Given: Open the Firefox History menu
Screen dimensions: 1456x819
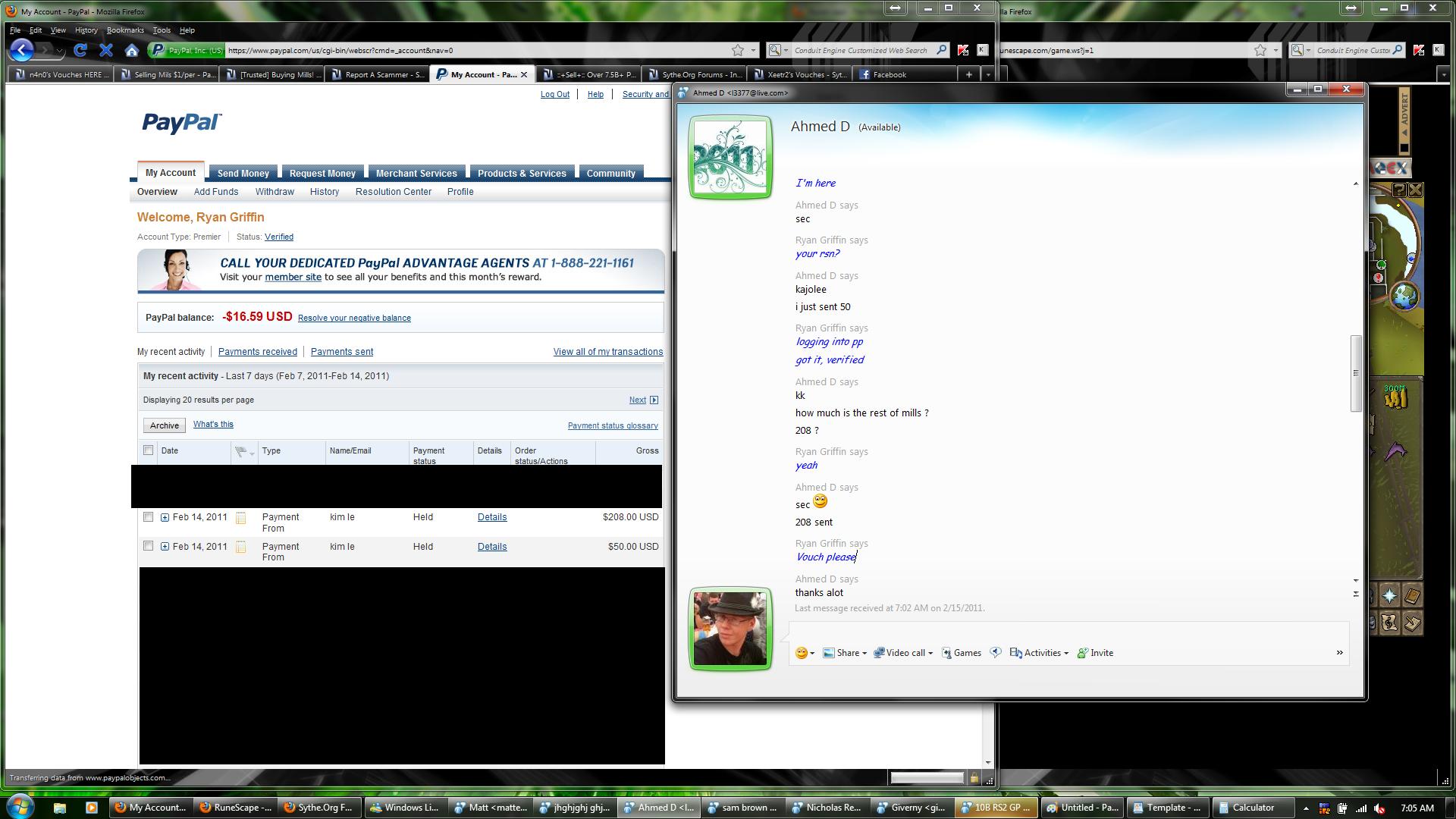Looking at the screenshot, I should pos(86,30).
